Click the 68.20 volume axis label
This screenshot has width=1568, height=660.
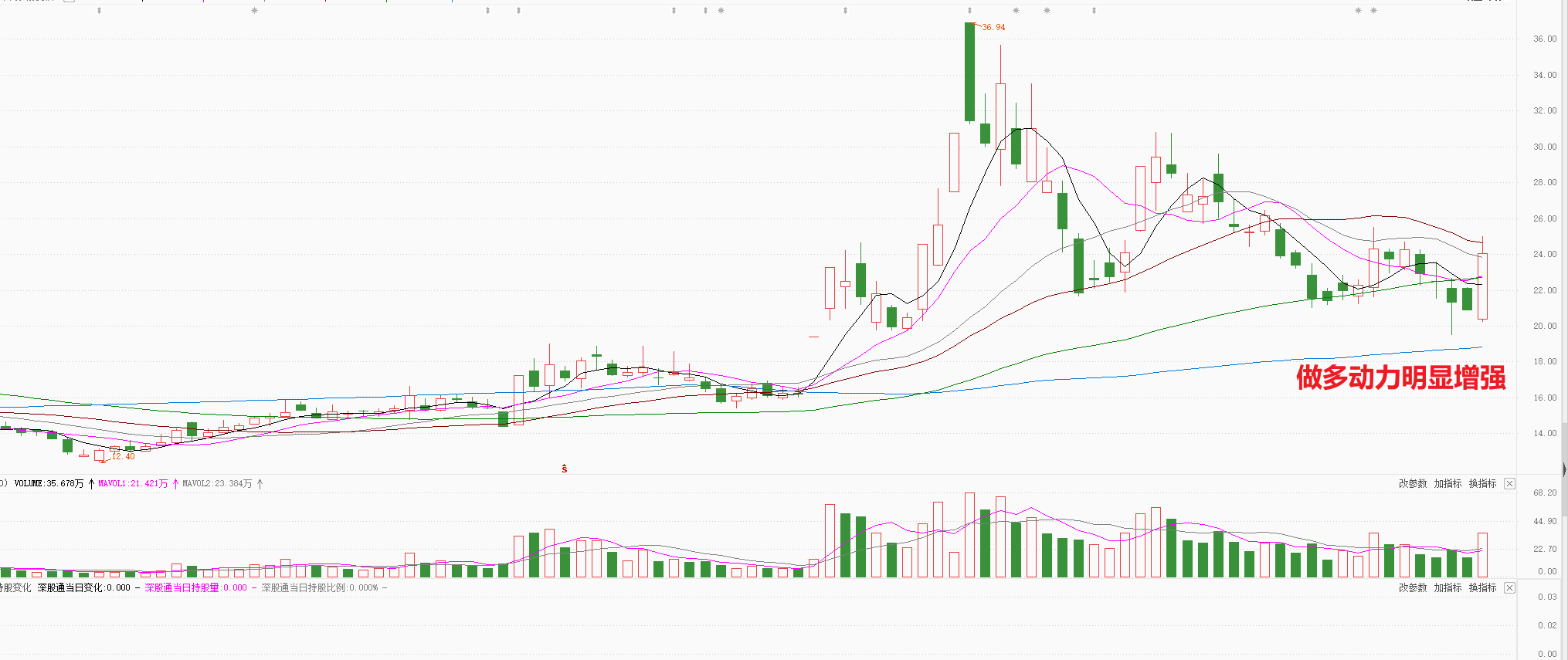pyautogui.click(x=1545, y=492)
